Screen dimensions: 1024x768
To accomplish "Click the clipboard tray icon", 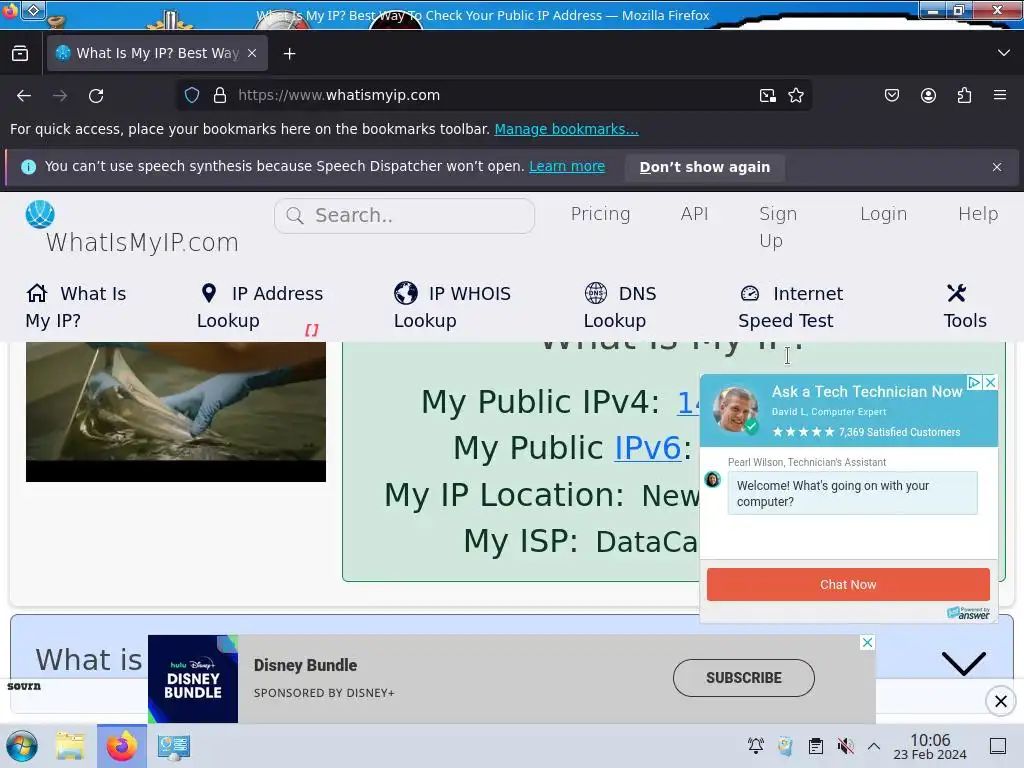I will [x=816, y=746].
